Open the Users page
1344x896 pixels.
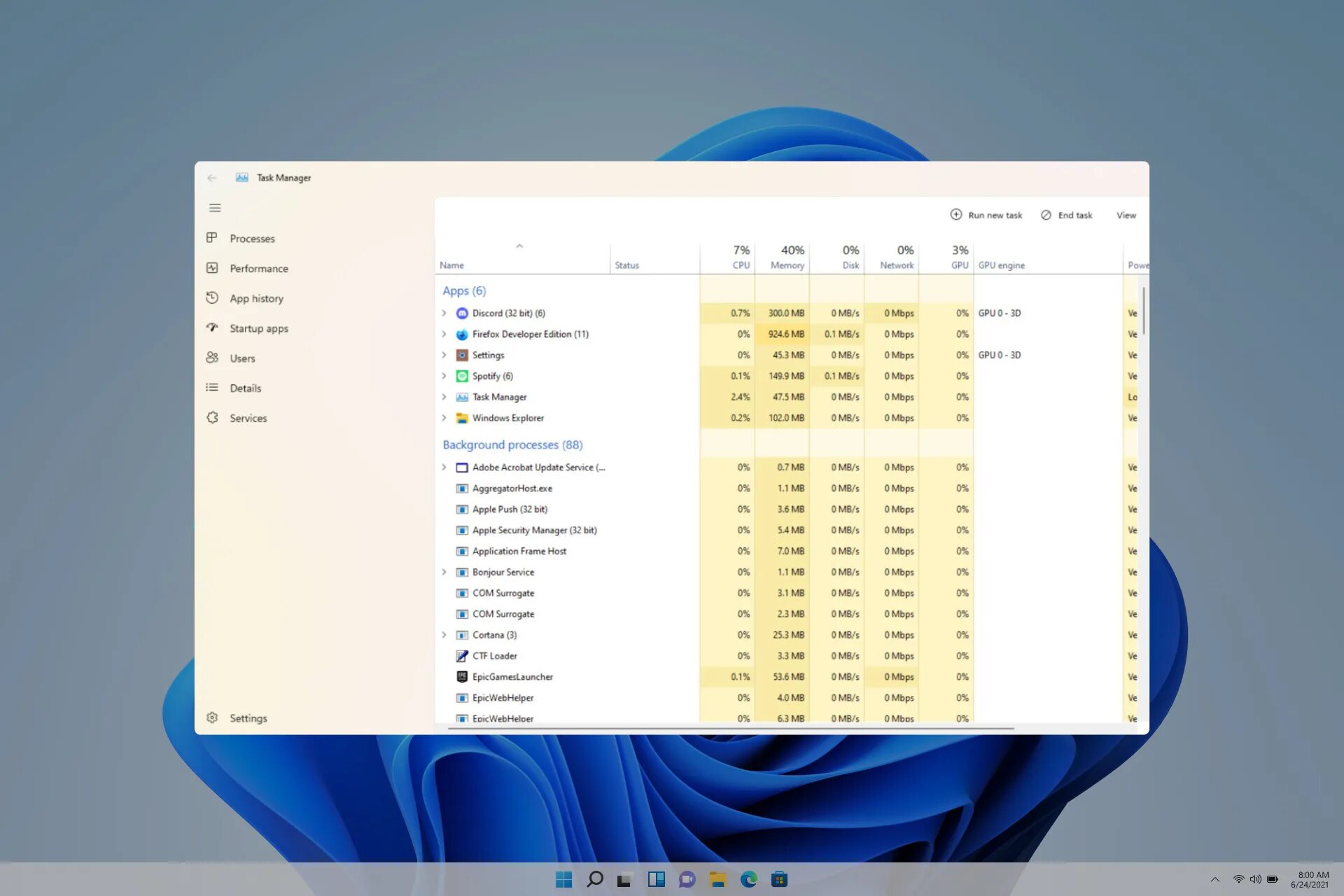coord(242,358)
